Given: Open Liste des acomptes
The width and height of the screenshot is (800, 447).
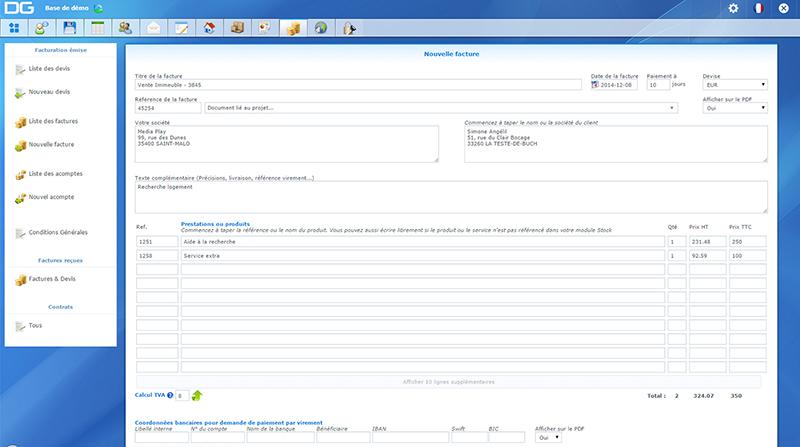Looking at the screenshot, I should [55, 173].
